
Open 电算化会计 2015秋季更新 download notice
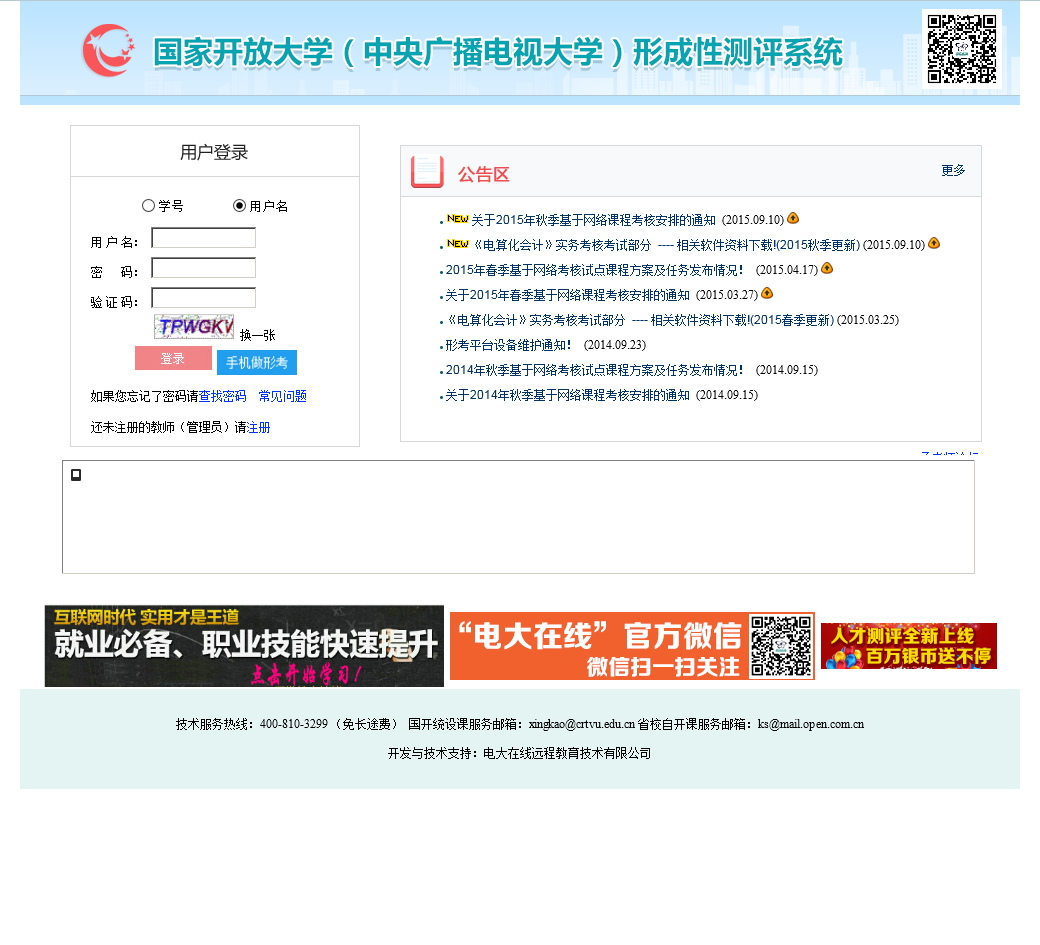coord(667,245)
